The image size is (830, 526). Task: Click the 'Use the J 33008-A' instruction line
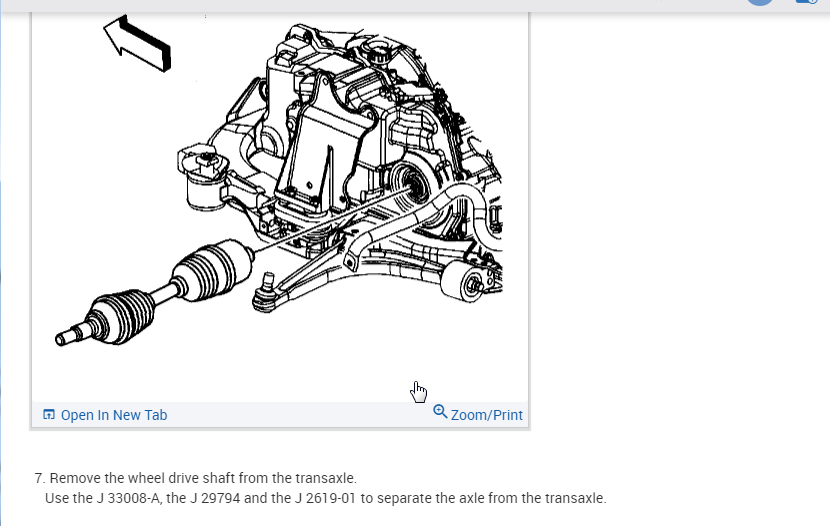[x=326, y=498]
